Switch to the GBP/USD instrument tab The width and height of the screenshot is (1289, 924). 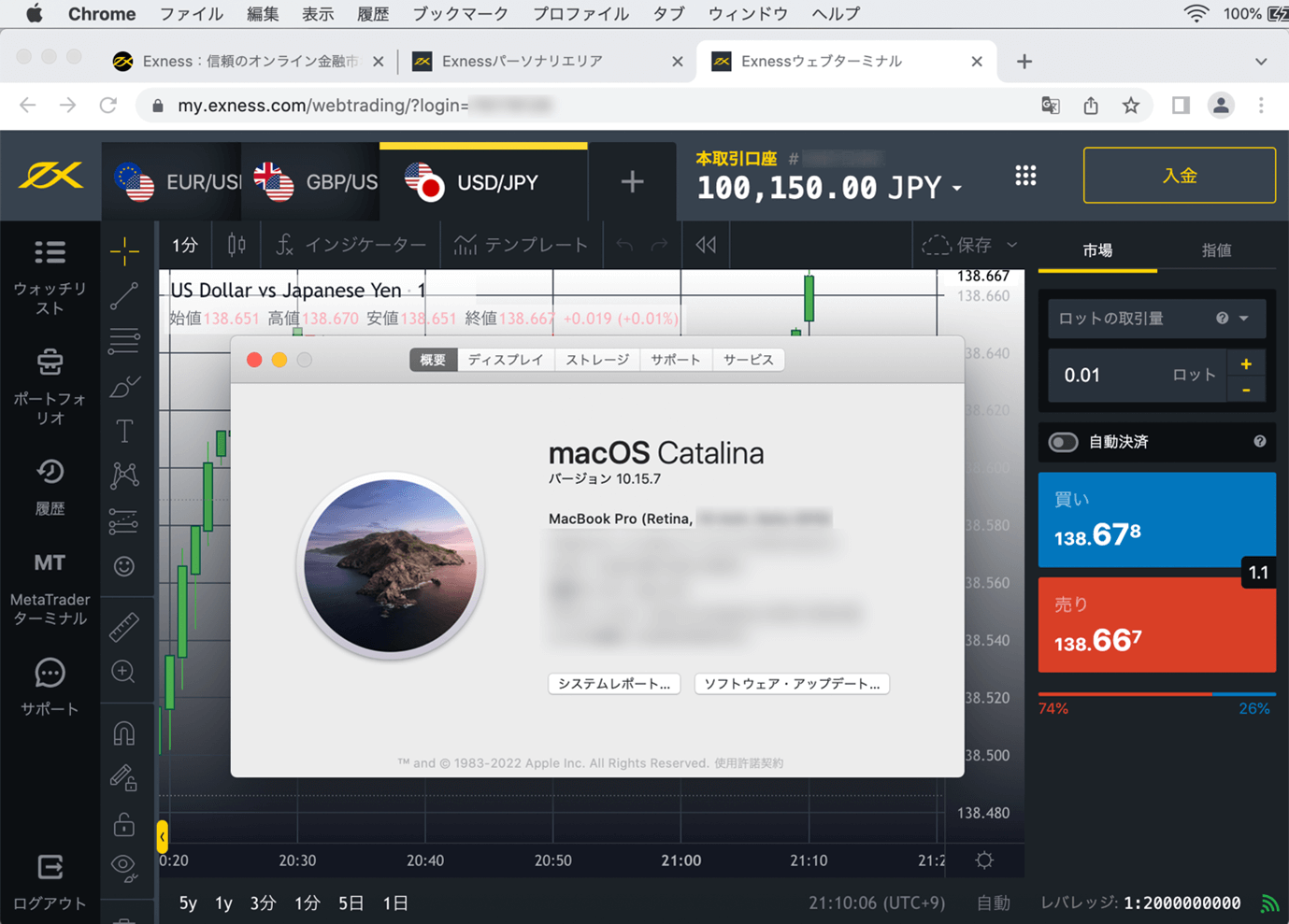[x=310, y=181]
